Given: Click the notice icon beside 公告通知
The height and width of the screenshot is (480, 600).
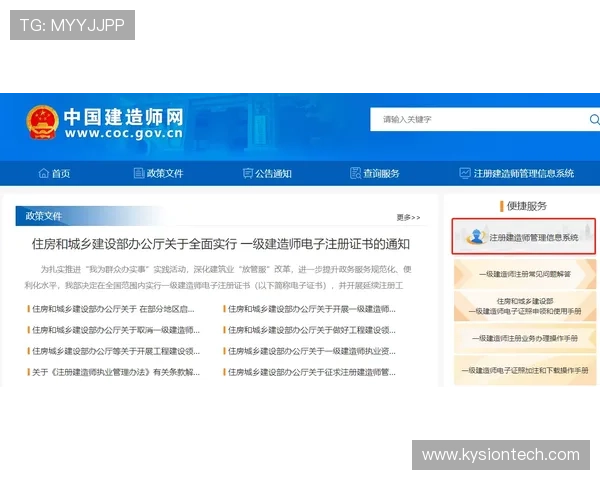Looking at the screenshot, I should click(248, 173).
